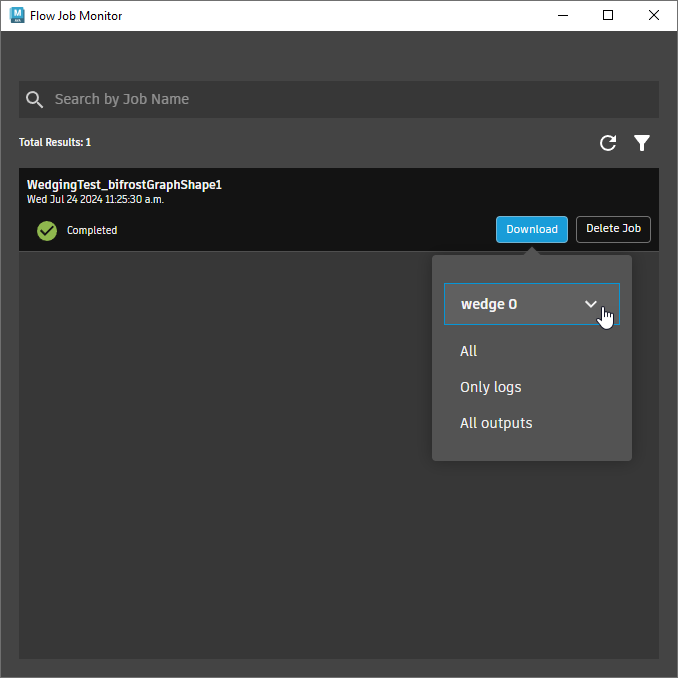Click the blue Download button
The height and width of the screenshot is (678, 678).
point(531,229)
